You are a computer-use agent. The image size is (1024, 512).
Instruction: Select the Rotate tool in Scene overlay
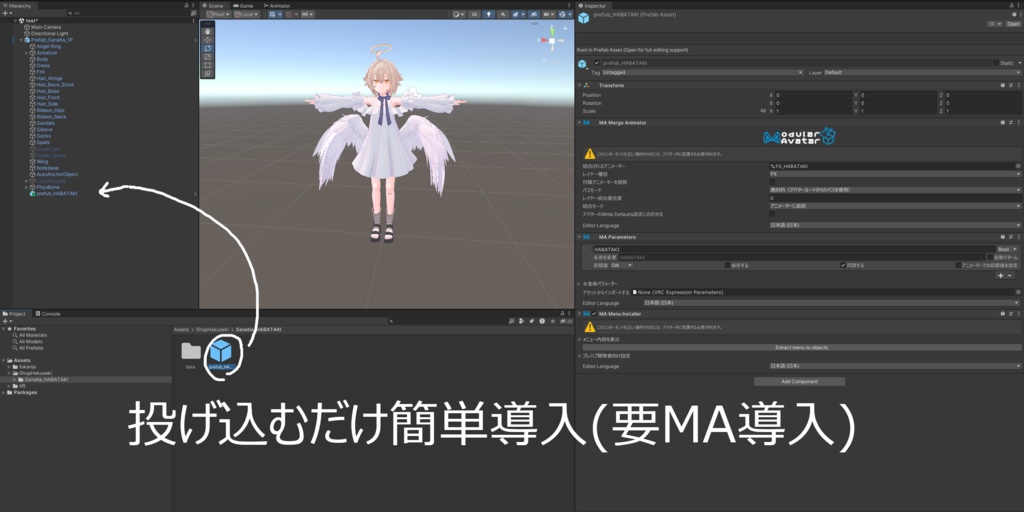[208, 48]
